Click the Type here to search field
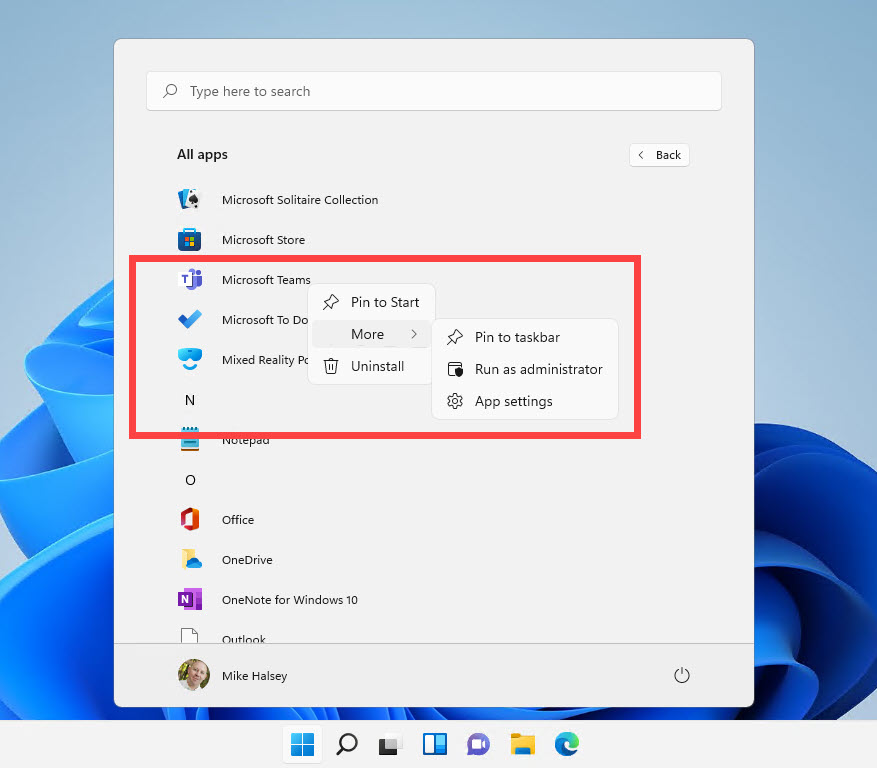 click(433, 91)
